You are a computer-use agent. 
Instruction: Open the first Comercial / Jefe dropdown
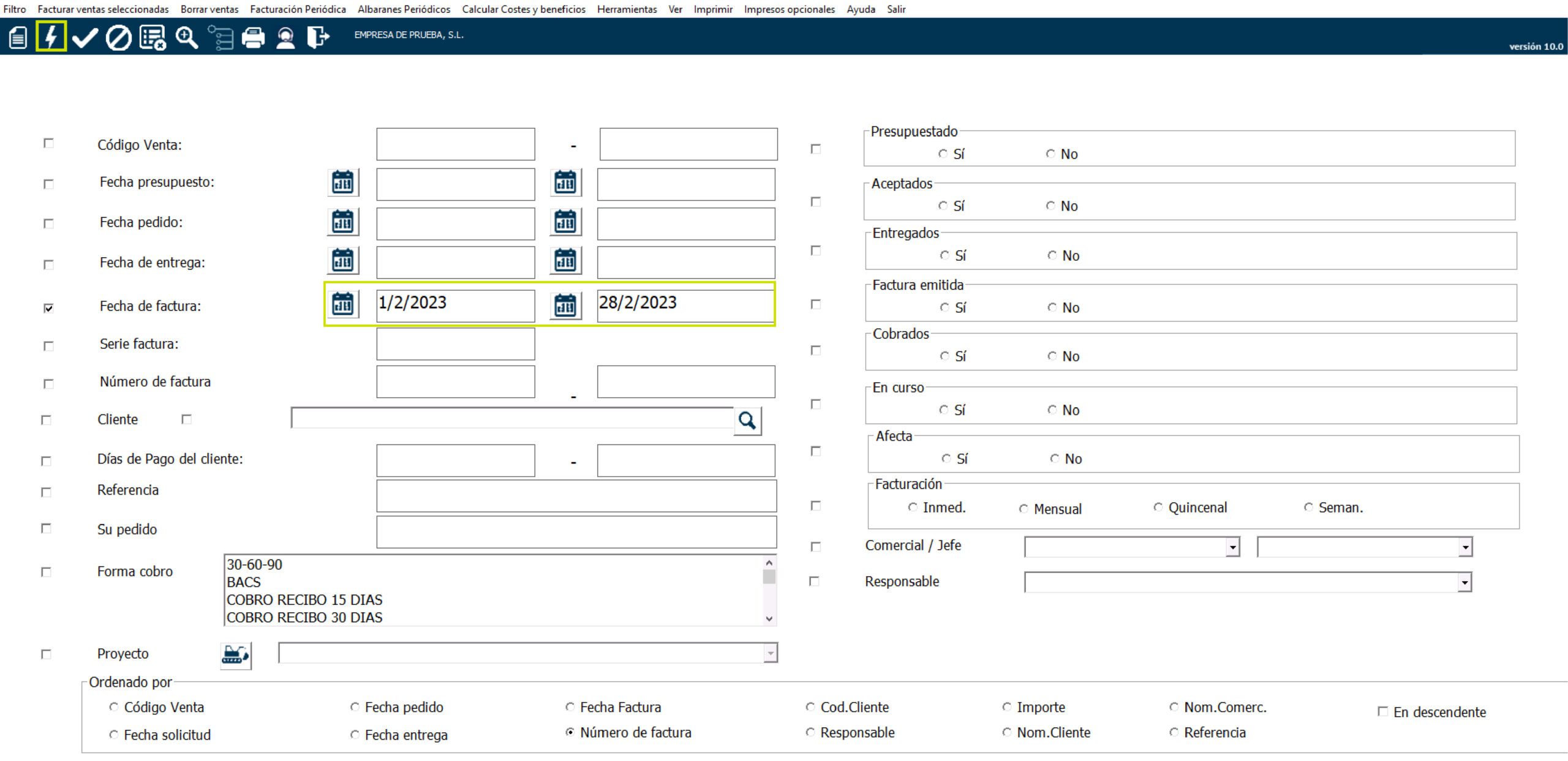click(1232, 547)
